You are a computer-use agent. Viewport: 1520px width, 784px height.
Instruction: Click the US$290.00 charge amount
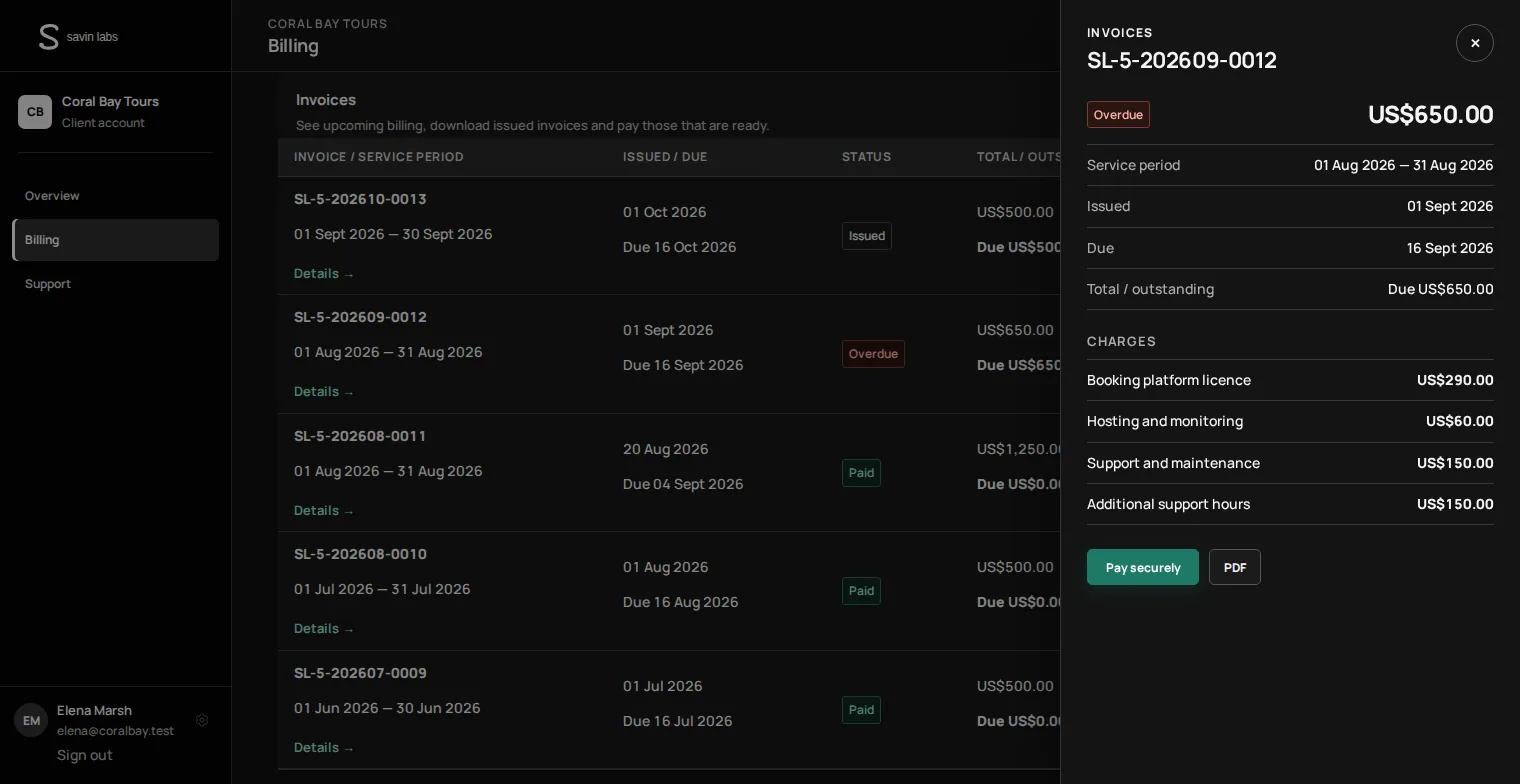pyautogui.click(x=1455, y=380)
